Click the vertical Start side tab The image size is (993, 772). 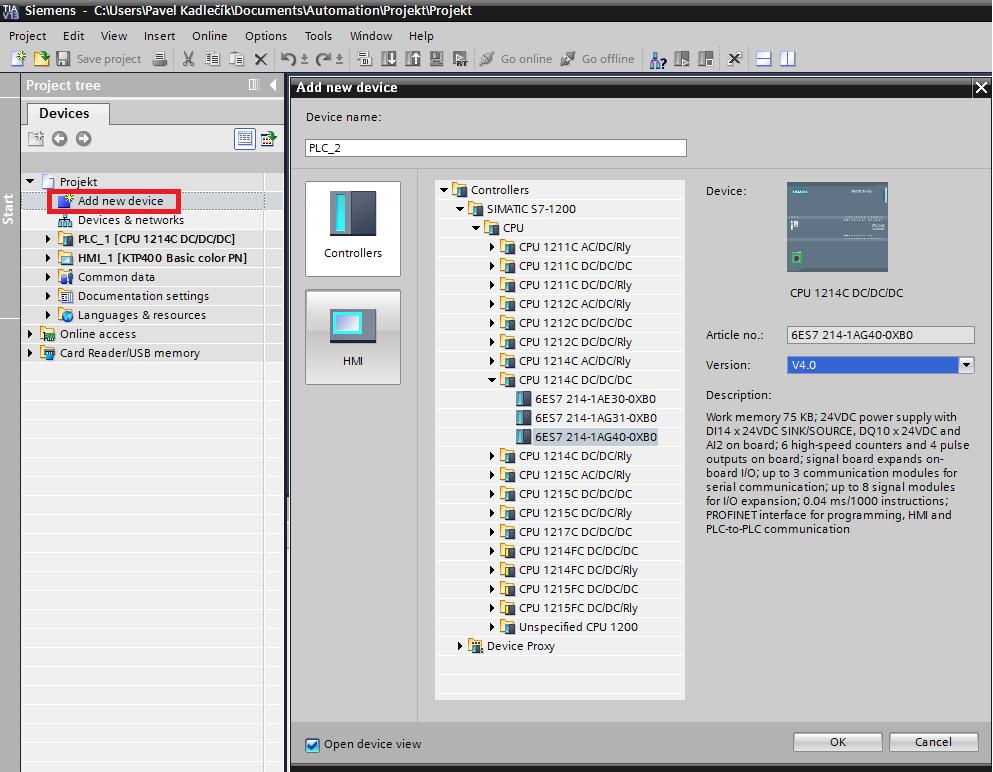point(8,209)
